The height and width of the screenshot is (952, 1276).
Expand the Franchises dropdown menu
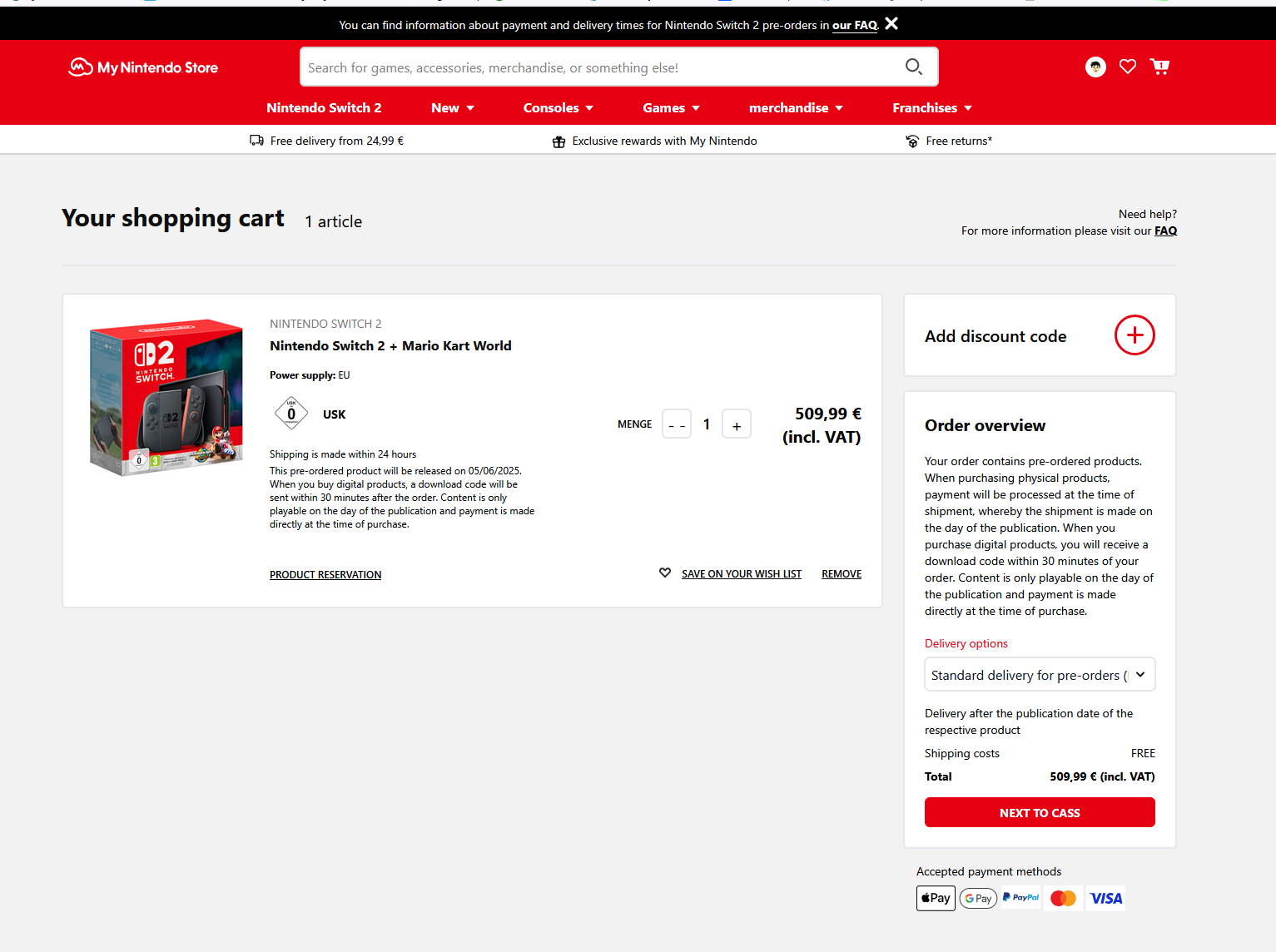(x=933, y=108)
